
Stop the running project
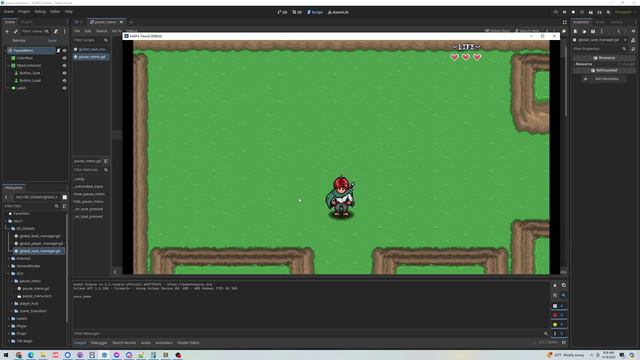coord(573,12)
